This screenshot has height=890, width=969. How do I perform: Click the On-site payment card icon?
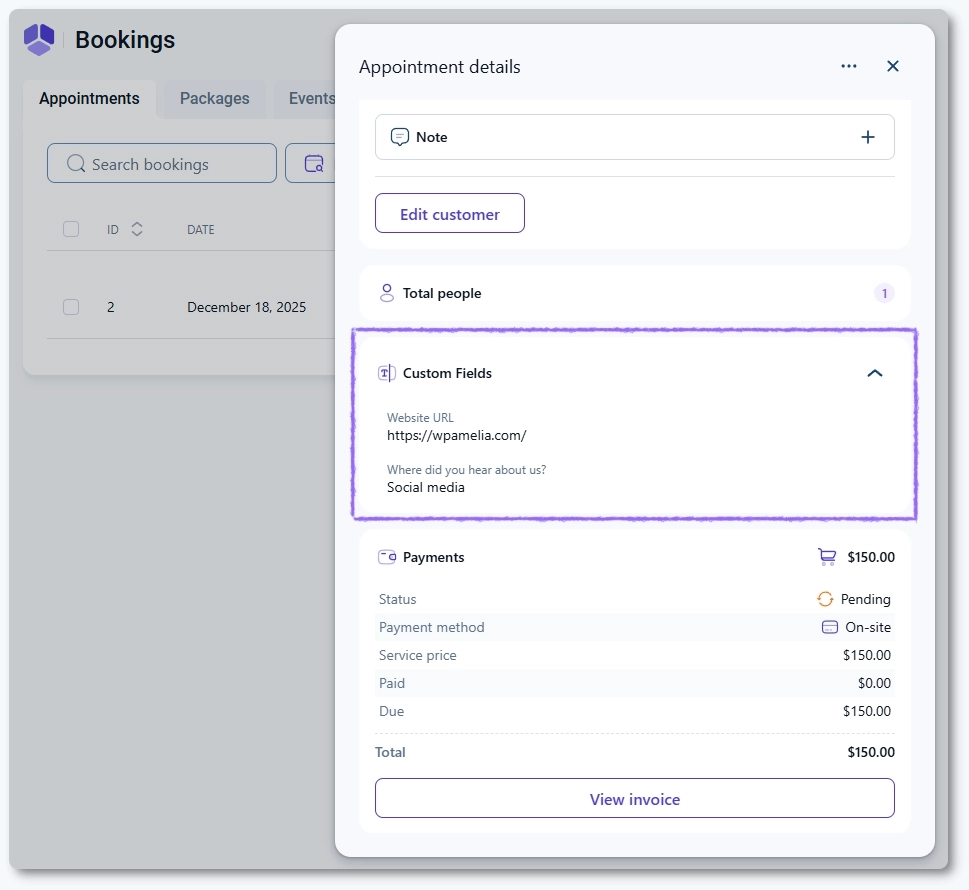[829, 627]
